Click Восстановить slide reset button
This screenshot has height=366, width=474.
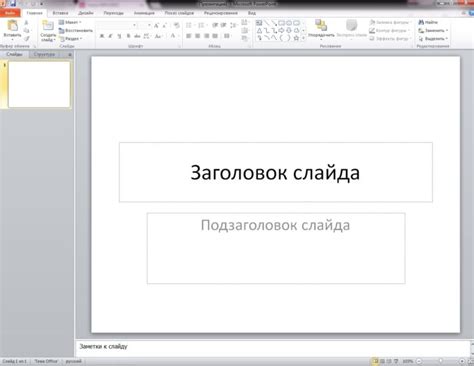pos(76,30)
